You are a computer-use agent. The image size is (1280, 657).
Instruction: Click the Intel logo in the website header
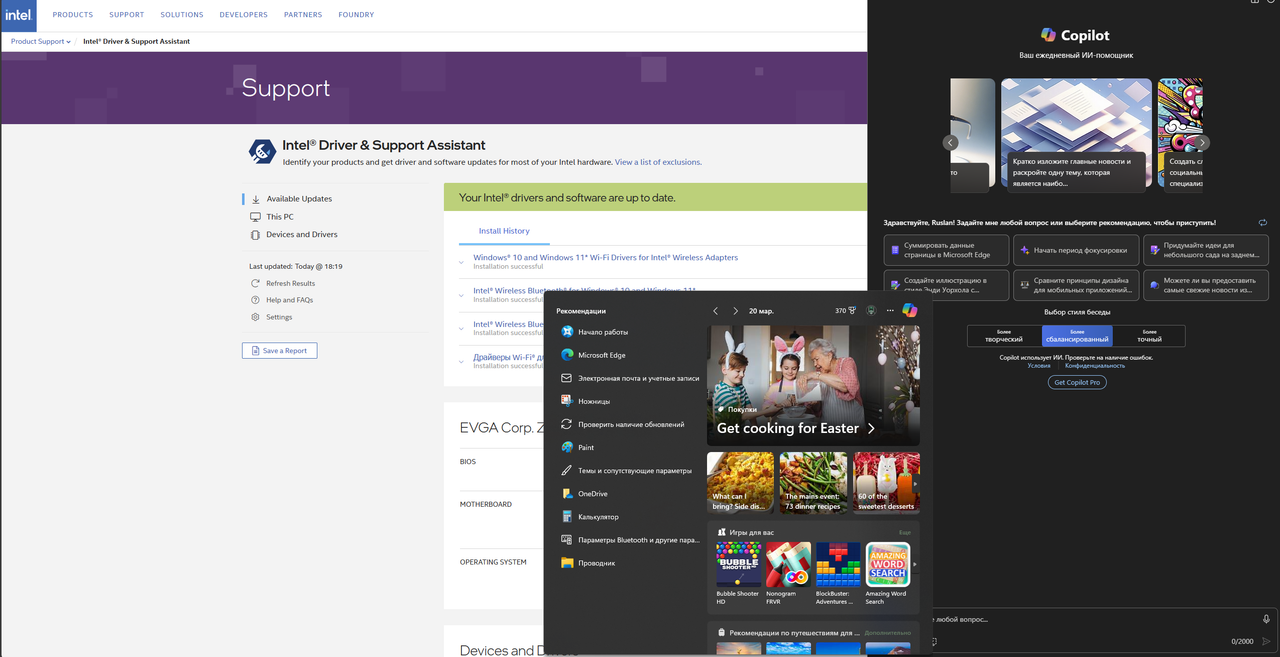19,16
